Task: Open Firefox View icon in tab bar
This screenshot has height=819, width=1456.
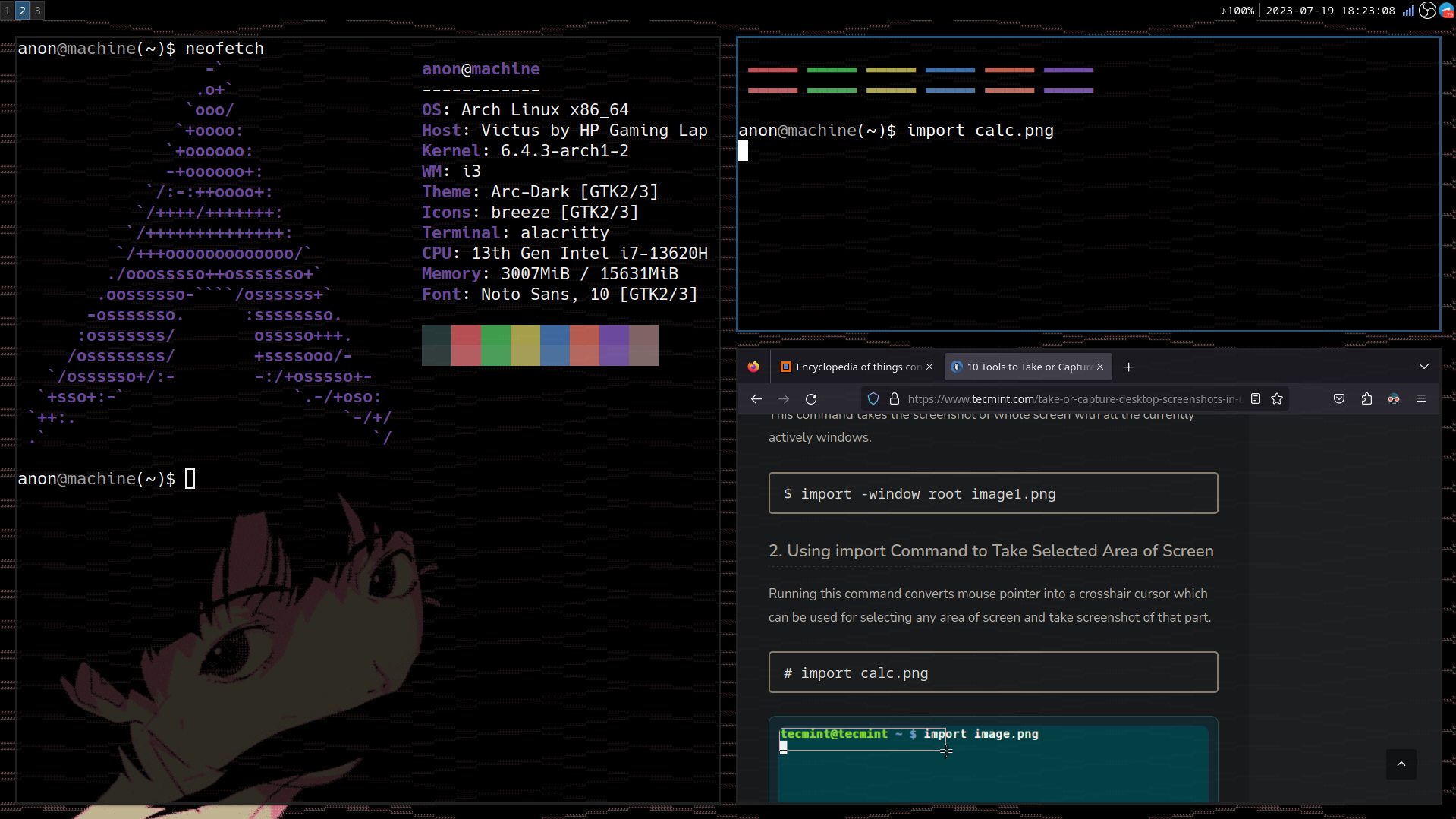Action: [753, 367]
